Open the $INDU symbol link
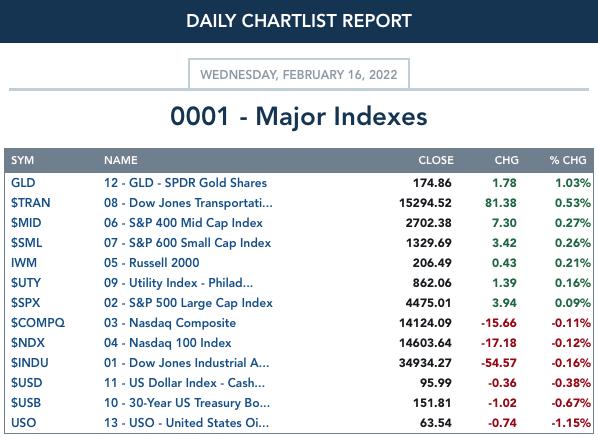This screenshot has height=437, width=598. [29, 363]
